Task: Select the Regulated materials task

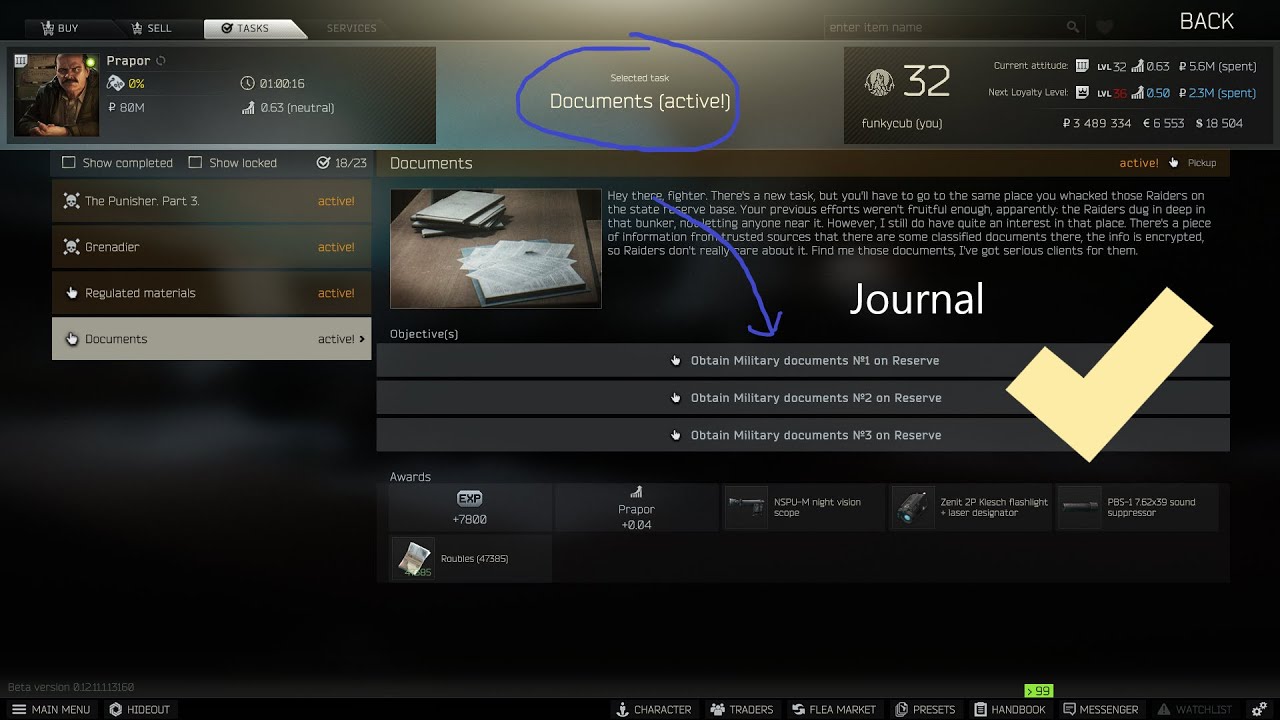Action: [211, 293]
